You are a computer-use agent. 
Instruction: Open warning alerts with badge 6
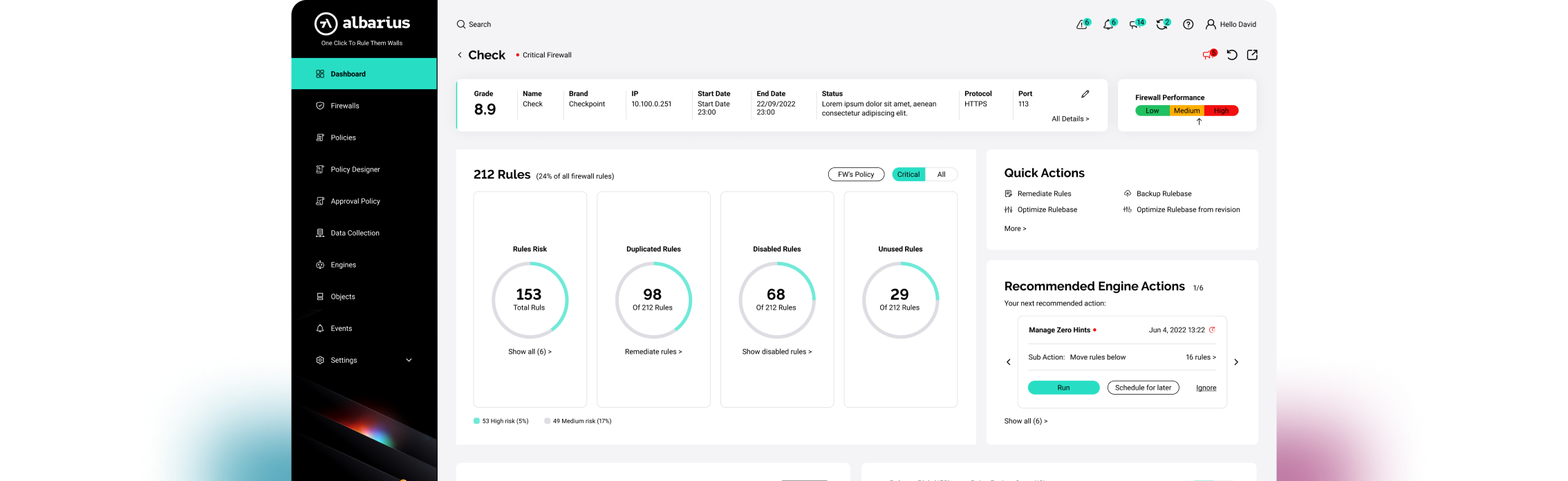click(x=1083, y=24)
